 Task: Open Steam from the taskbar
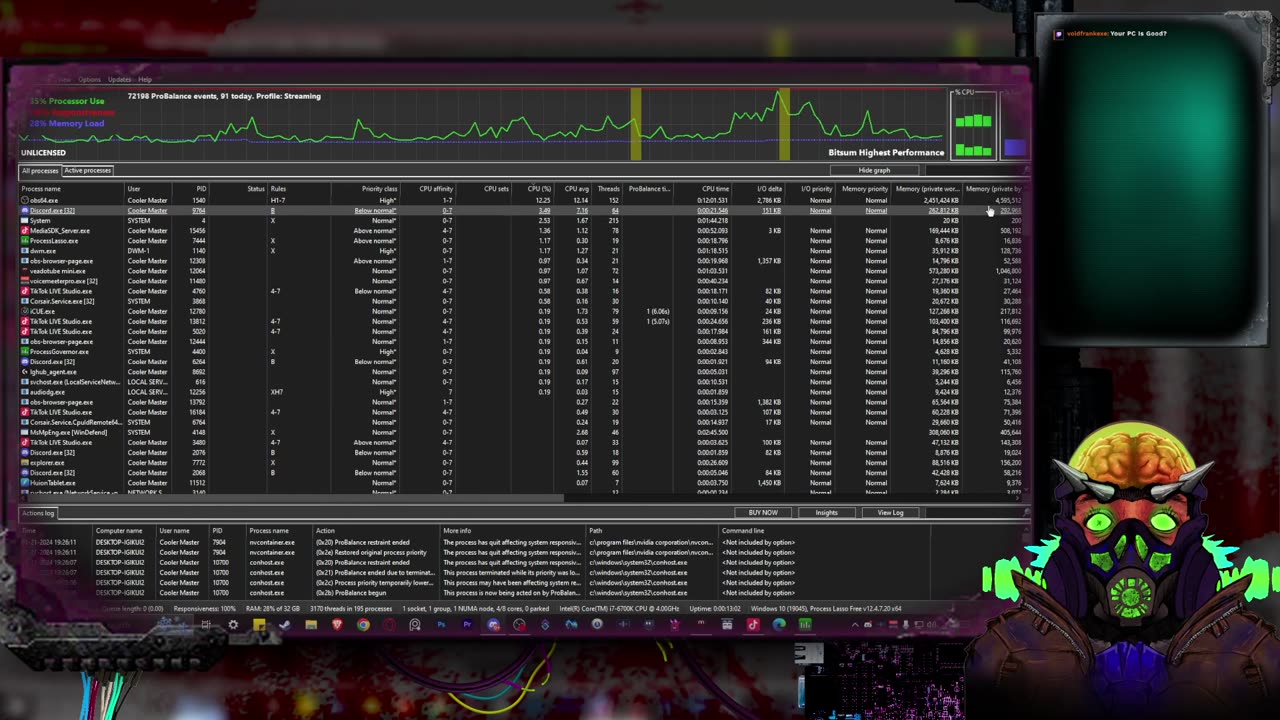click(x=285, y=625)
